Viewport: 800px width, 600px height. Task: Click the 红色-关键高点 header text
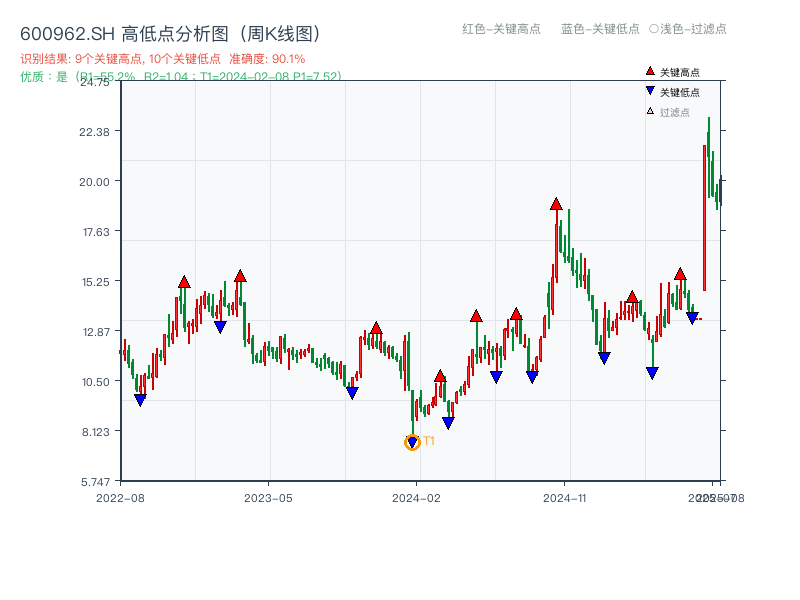pyautogui.click(x=501, y=29)
